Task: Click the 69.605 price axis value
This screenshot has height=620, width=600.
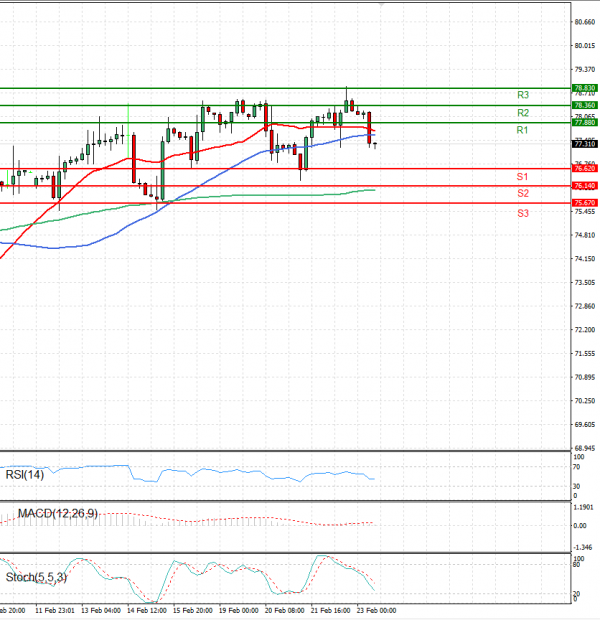Action: pyautogui.click(x=585, y=425)
